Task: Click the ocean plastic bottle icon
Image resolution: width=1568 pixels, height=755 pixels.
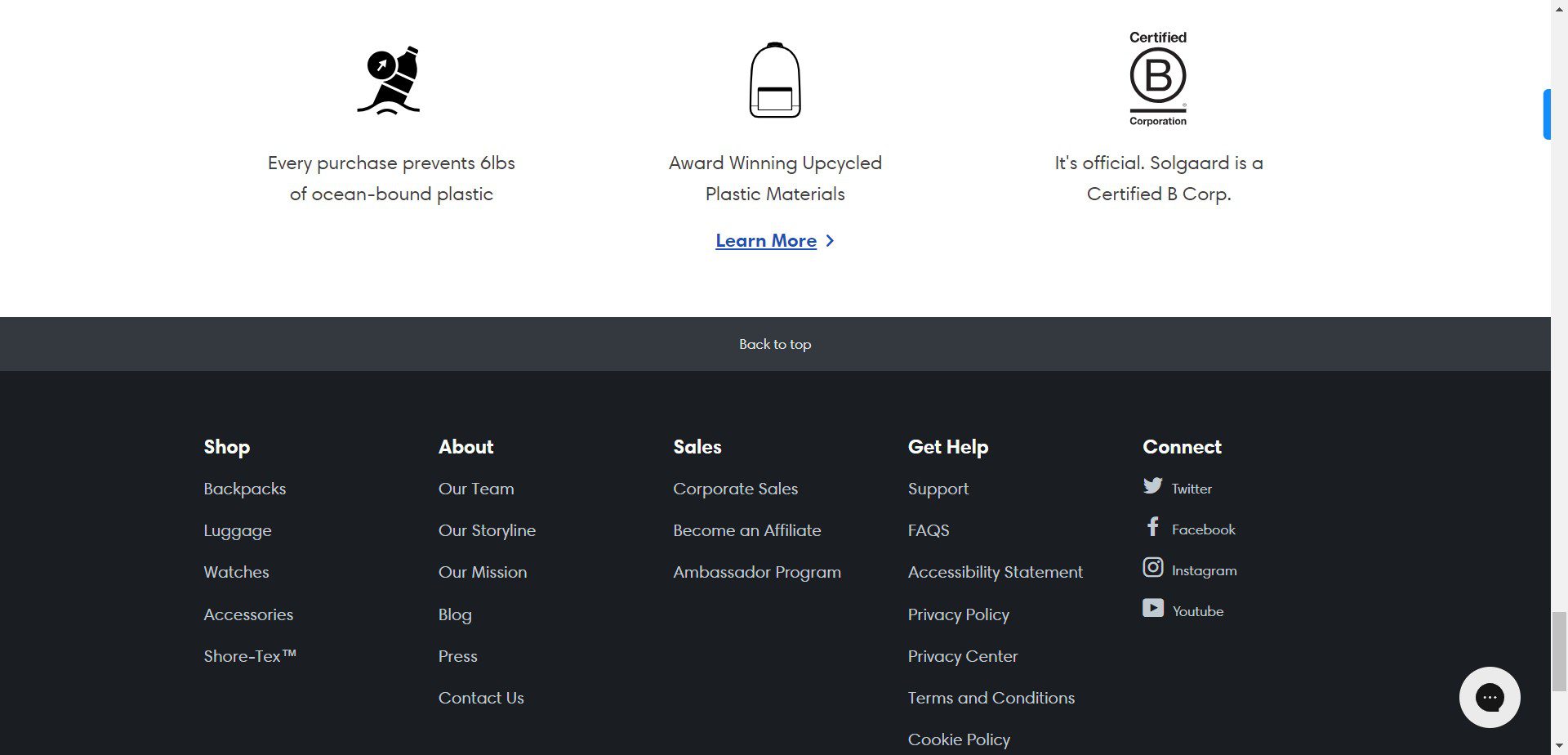Action: pyautogui.click(x=390, y=80)
